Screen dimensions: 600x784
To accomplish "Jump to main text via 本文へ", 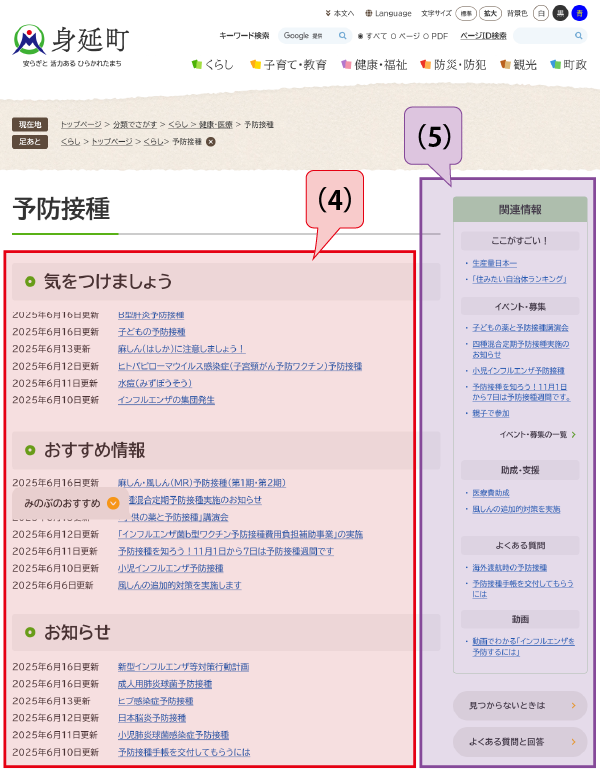I will 340,14.
